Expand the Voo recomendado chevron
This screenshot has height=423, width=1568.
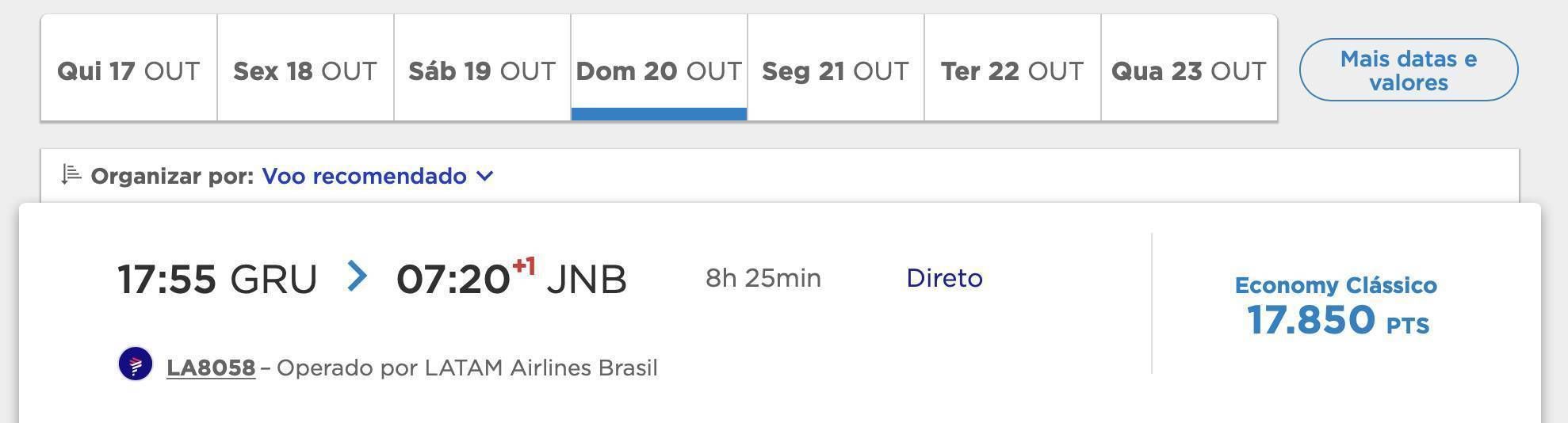pos(485,176)
